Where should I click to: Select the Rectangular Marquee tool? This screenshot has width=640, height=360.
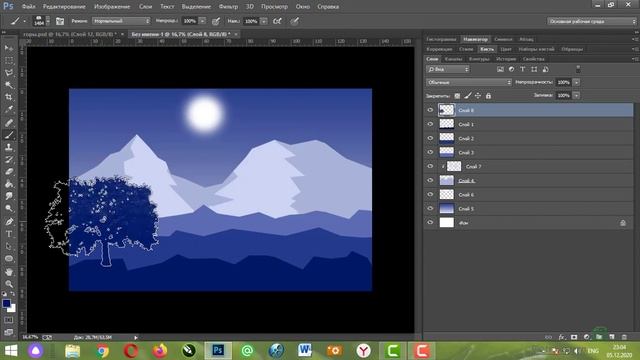(x=9, y=60)
